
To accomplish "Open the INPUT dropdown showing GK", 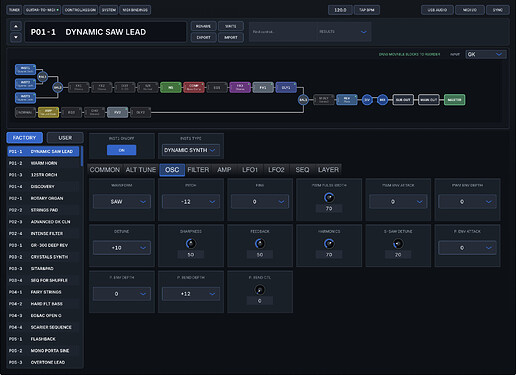I will click(x=486, y=54).
